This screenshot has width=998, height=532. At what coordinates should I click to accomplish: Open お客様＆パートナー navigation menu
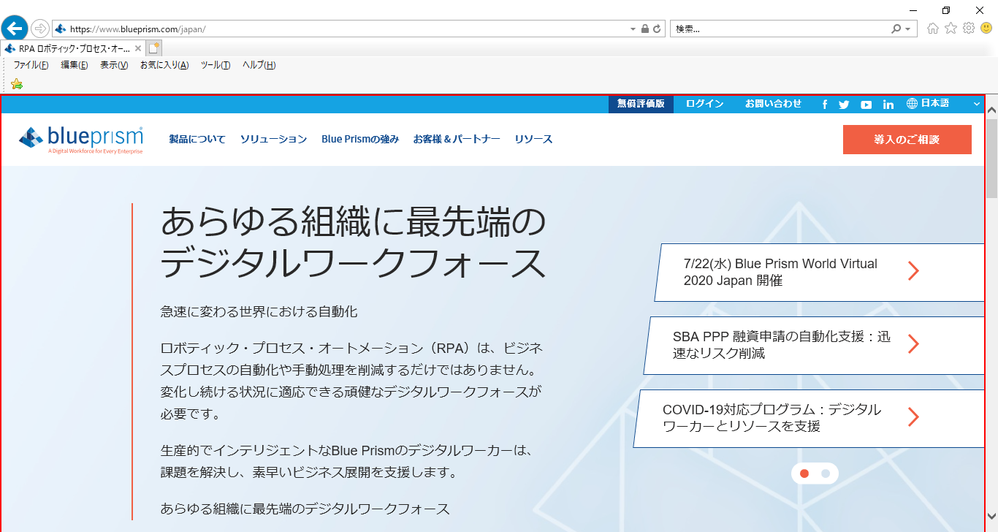[457, 139]
